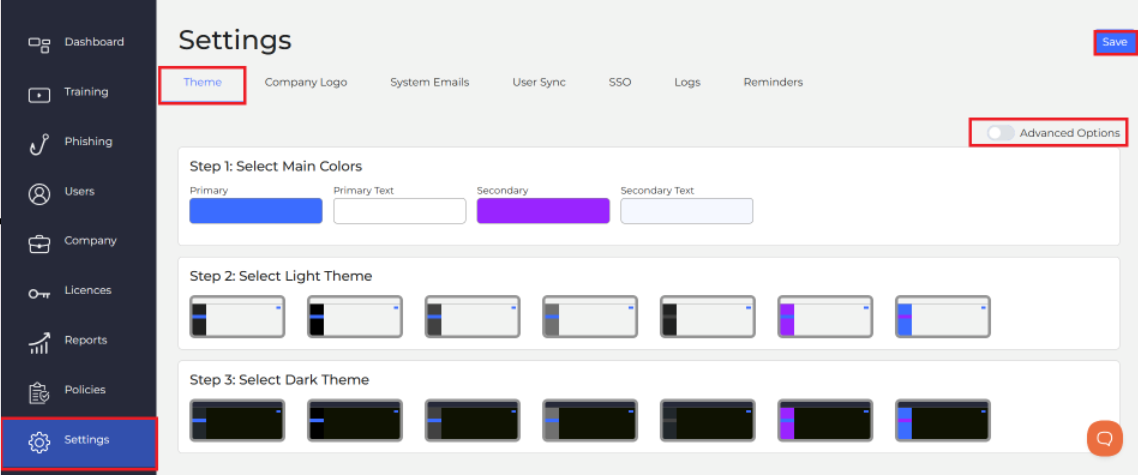Select dark theme with purple sidebar
Screen dimensions: 1138x475
click(825, 420)
